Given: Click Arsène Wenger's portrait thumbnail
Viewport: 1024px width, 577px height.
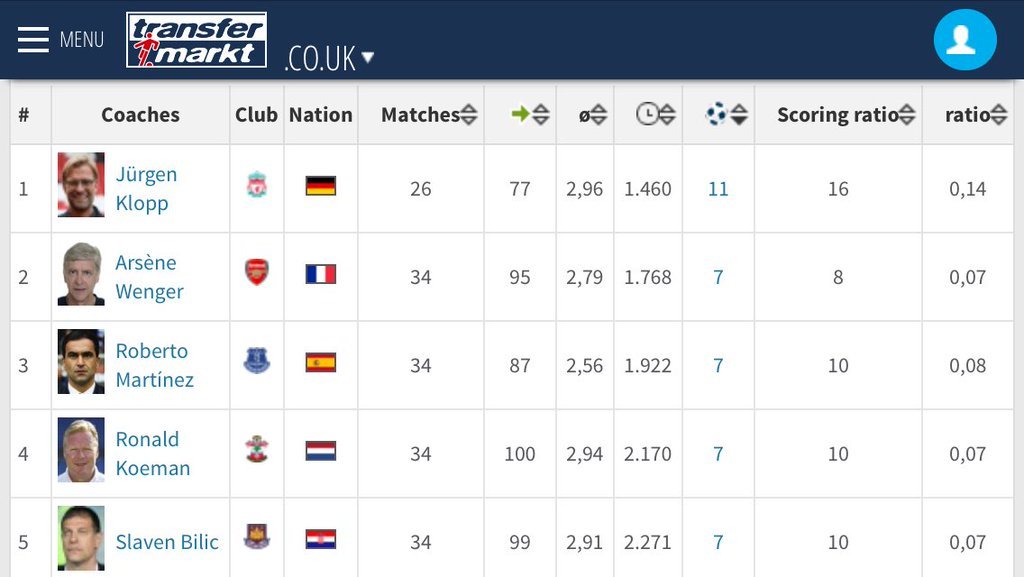Looking at the screenshot, I should click(81, 273).
